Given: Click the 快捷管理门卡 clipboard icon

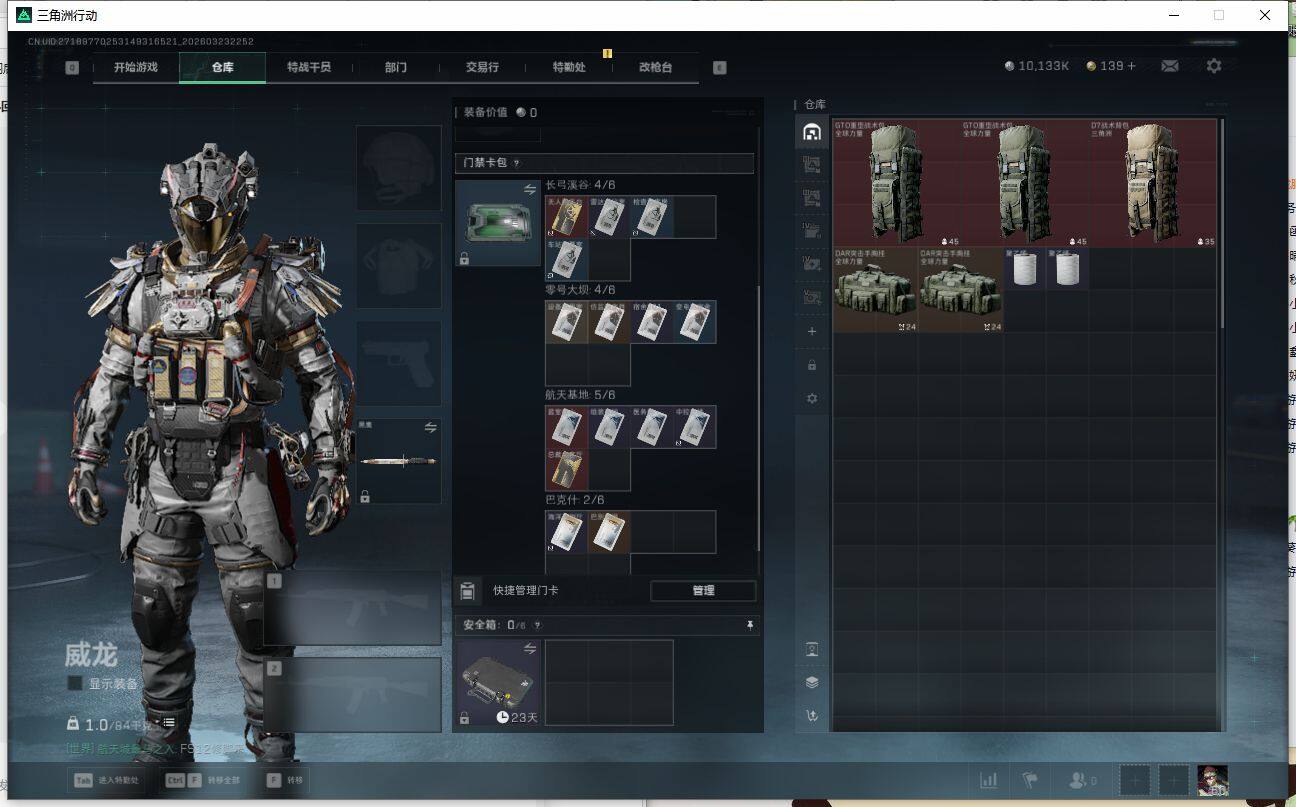Looking at the screenshot, I should [x=466, y=590].
